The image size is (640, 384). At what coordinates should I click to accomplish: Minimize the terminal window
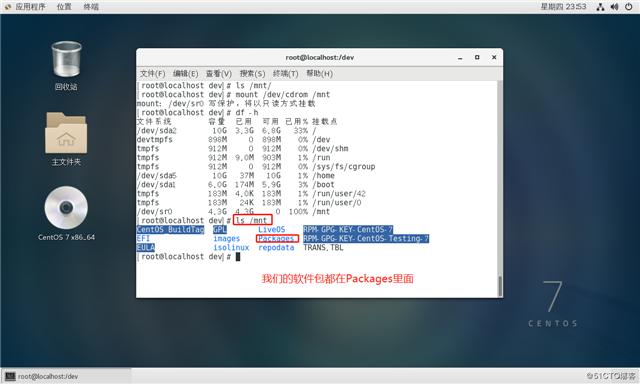[x=460, y=58]
